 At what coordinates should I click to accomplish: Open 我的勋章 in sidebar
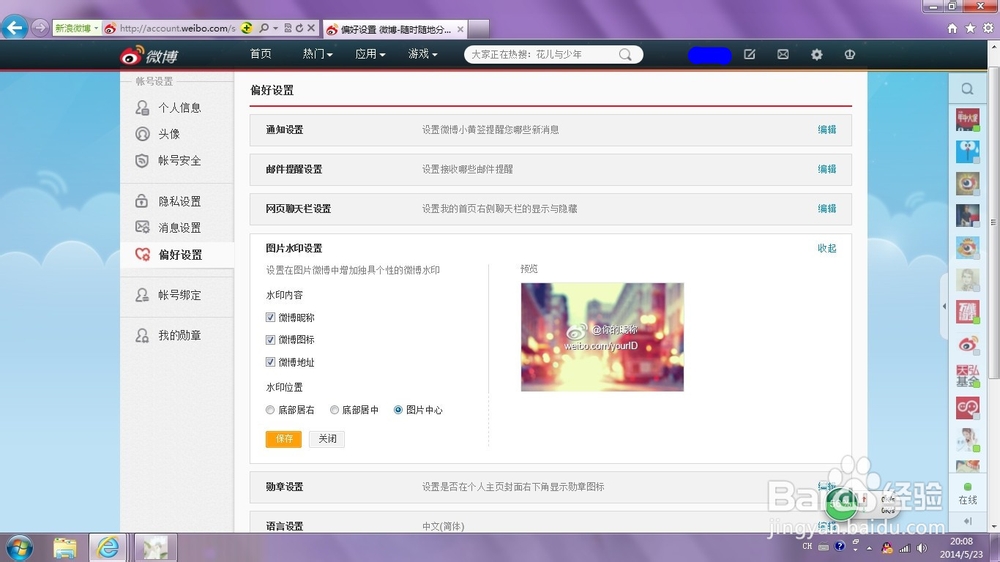(177, 336)
